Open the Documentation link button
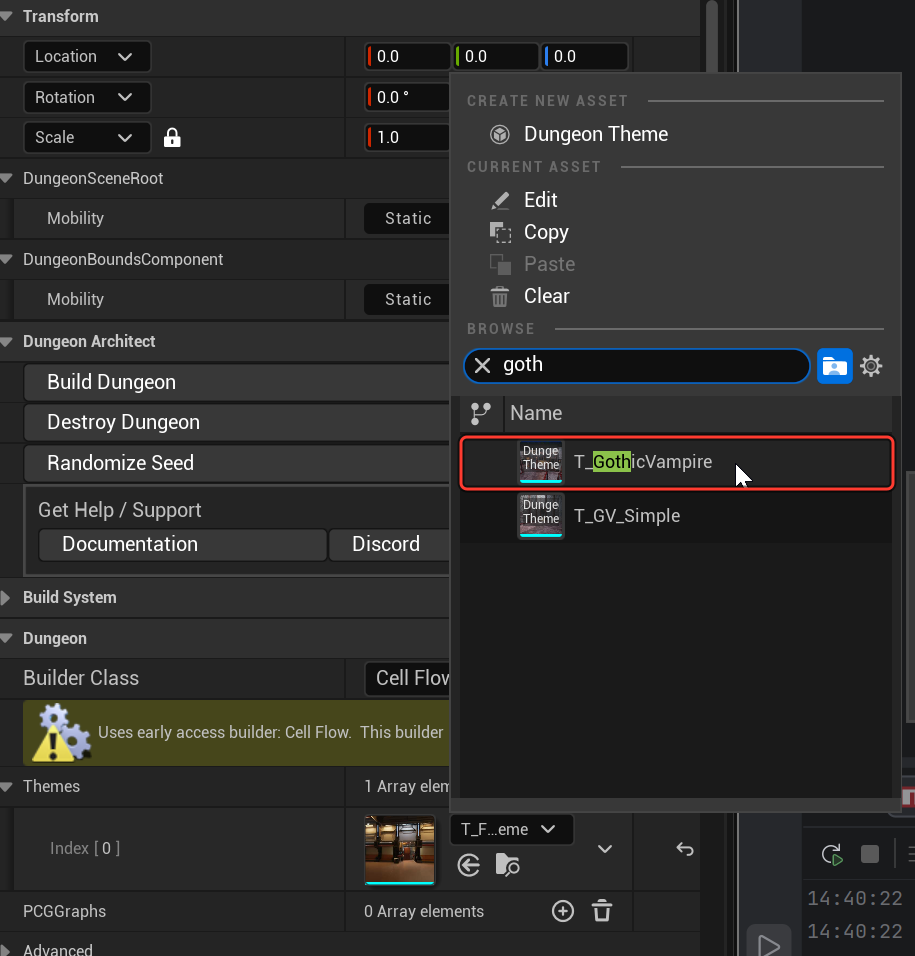Screen dimensions: 915x956 (182, 544)
